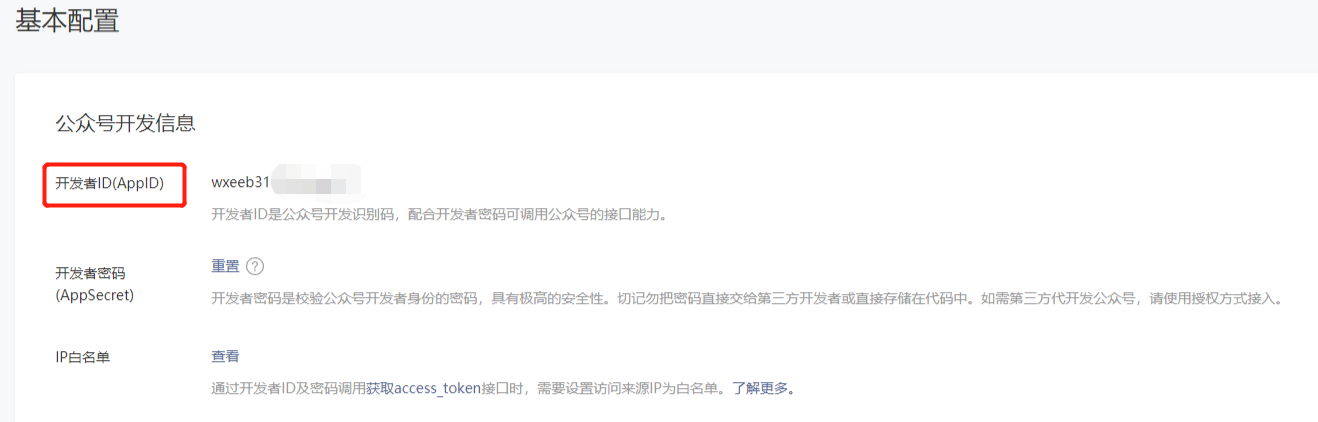This screenshot has height=422, width=1318.
Task: Click the 通过开发者ID及密码调用 description text
Action: 288,388
